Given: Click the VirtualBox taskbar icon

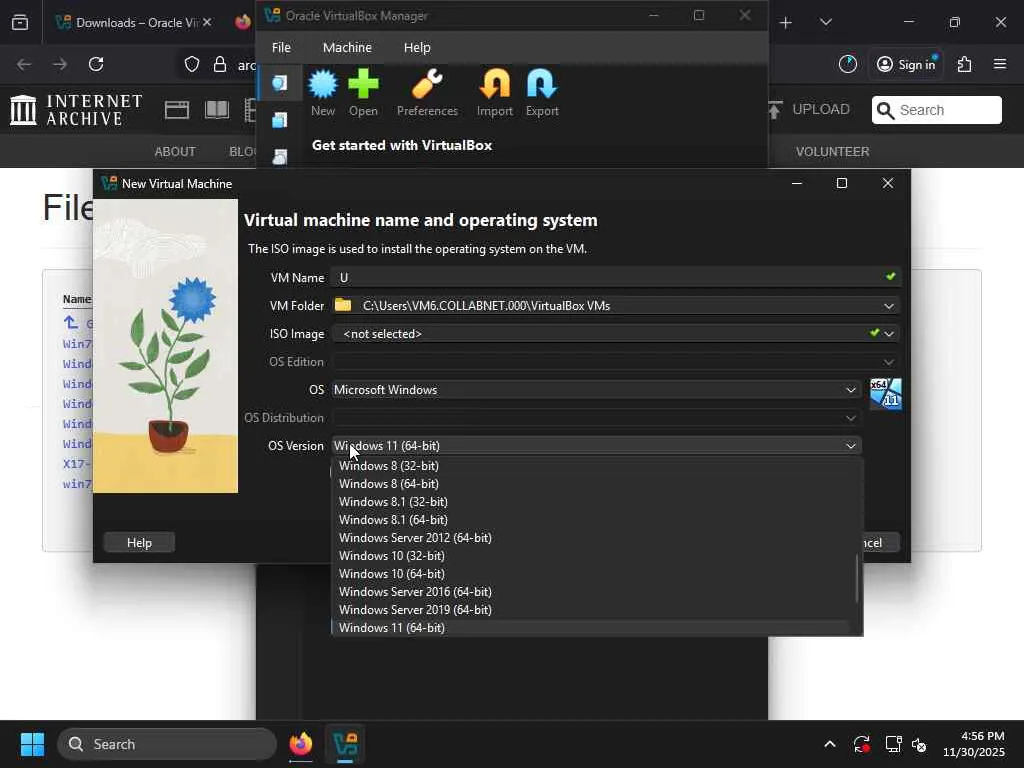Looking at the screenshot, I should (345, 744).
